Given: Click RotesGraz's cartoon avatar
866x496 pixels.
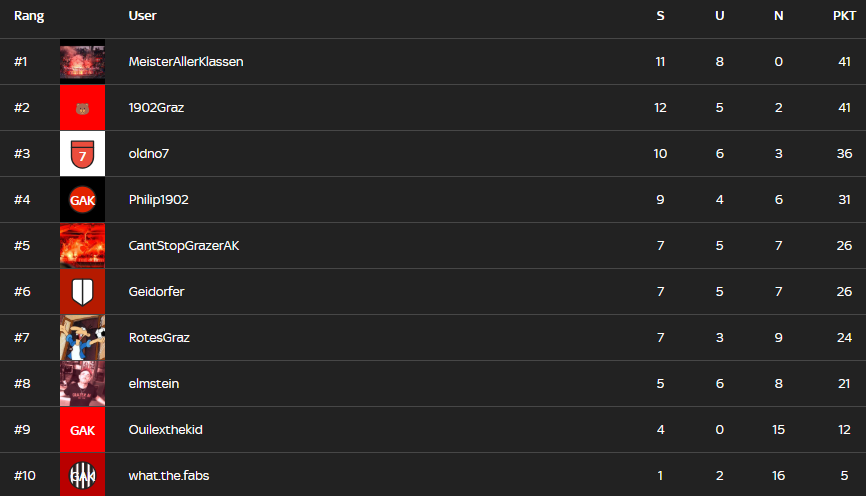Looking at the screenshot, I should pos(82,338).
